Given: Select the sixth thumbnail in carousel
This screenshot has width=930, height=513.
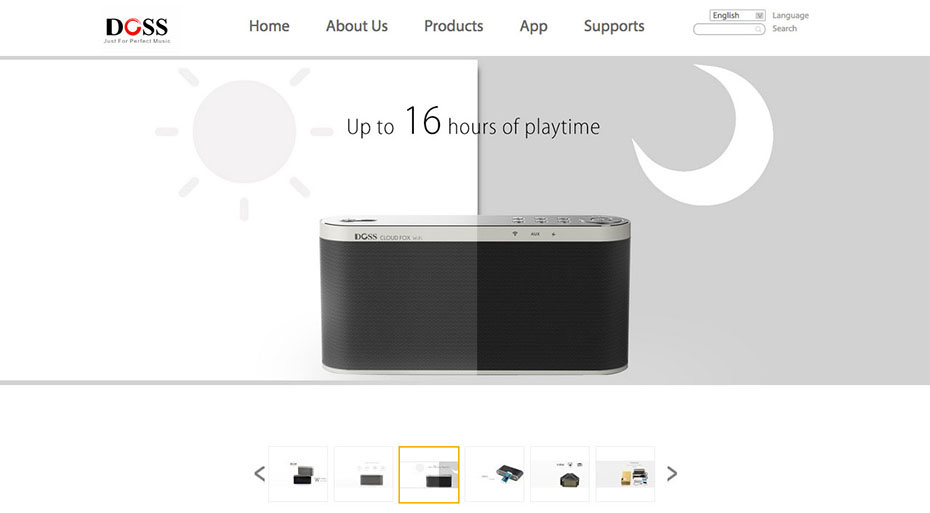Looking at the screenshot, I should click(625, 474).
